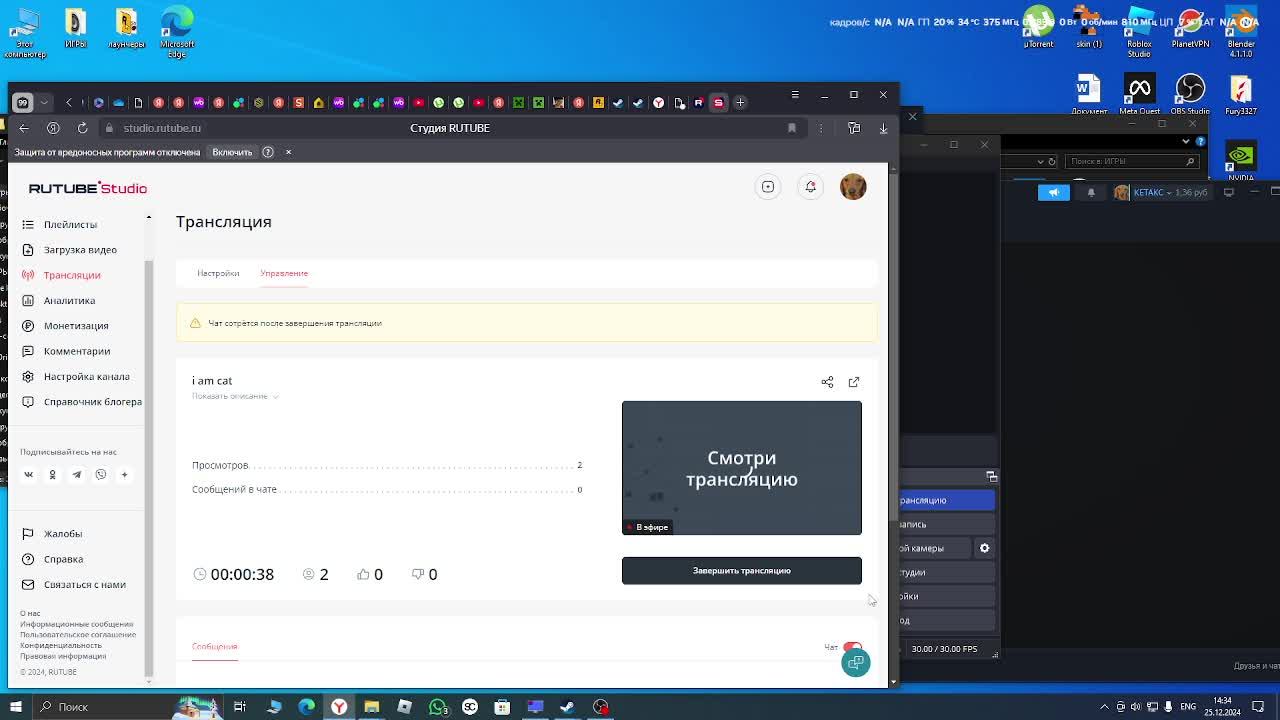This screenshot has width=1280, height=720.
Task: Open the stream in a new window
Action: click(854, 382)
